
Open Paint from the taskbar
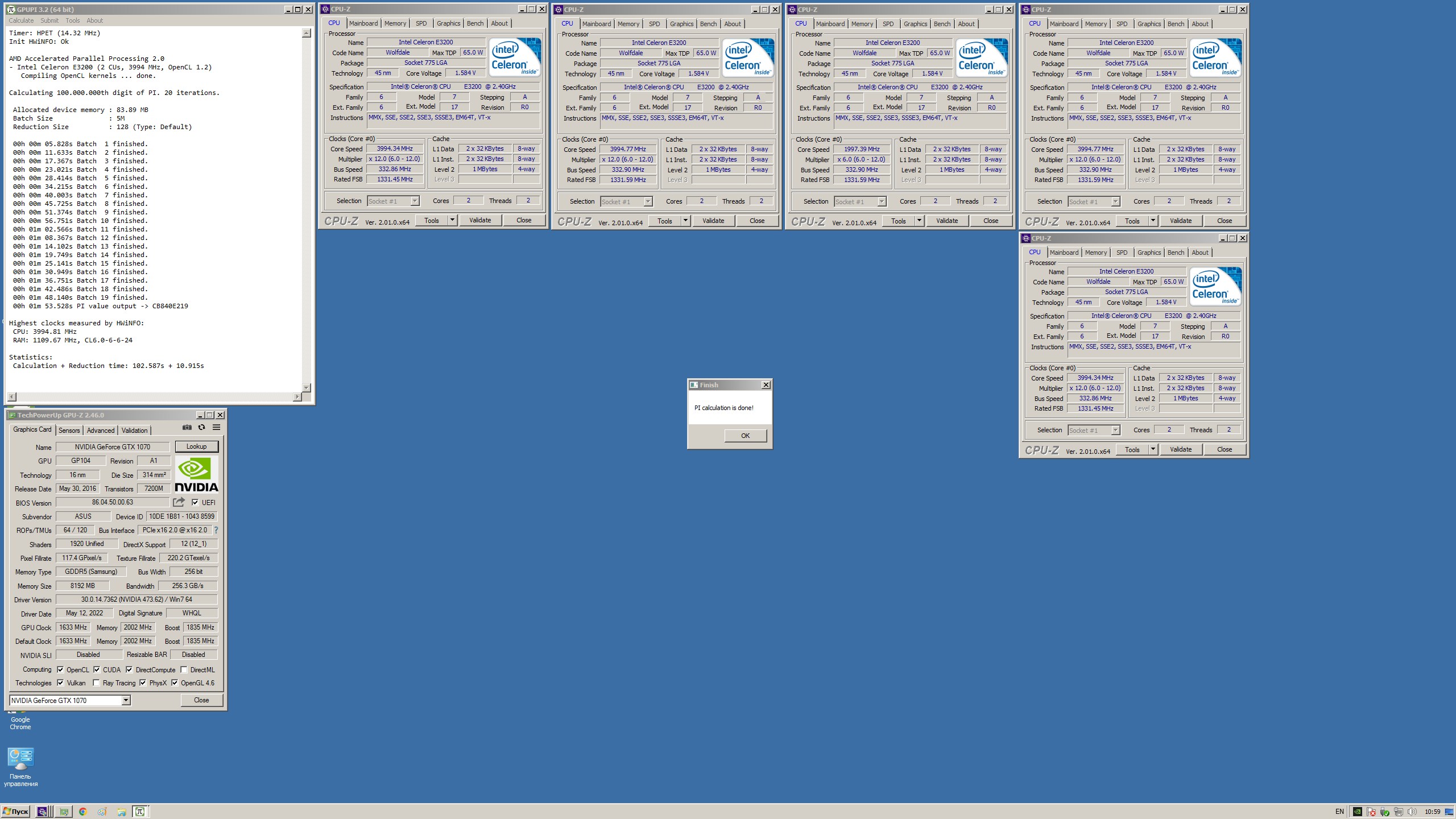[x=102, y=812]
